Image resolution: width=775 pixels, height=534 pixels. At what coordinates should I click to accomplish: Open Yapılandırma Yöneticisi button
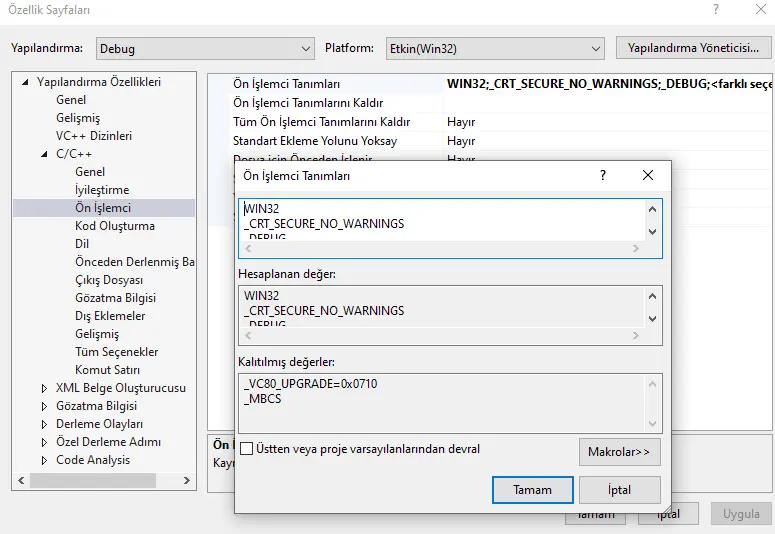(694, 48)
